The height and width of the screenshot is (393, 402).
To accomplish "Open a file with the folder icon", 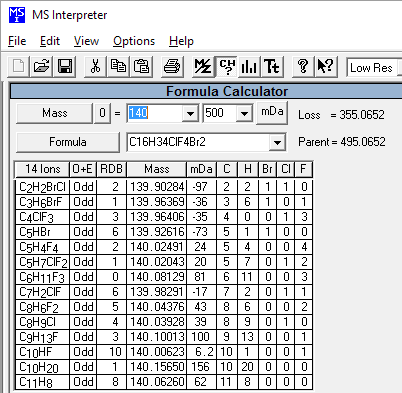I will [x=42, y=66].
